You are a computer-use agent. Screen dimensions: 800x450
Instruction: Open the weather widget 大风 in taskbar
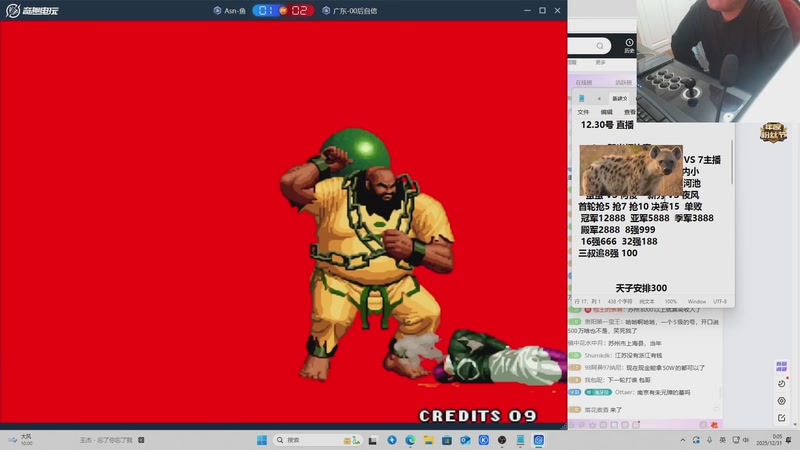20,440
